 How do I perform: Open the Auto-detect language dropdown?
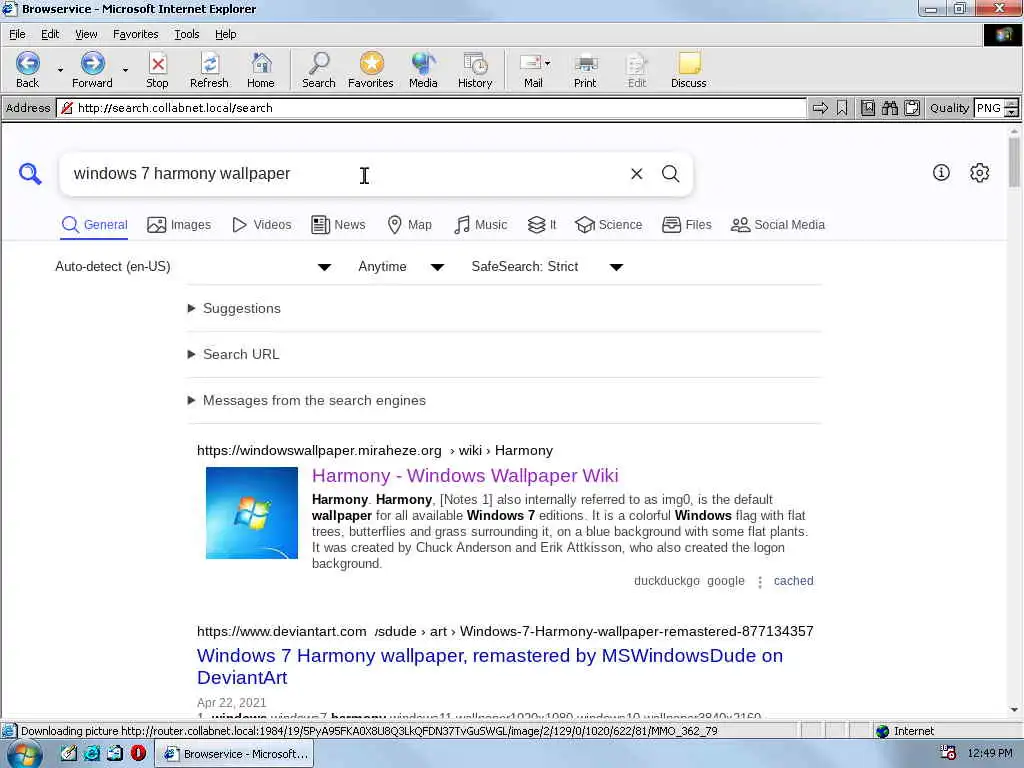pyautogui.click(x=193, y=266)
